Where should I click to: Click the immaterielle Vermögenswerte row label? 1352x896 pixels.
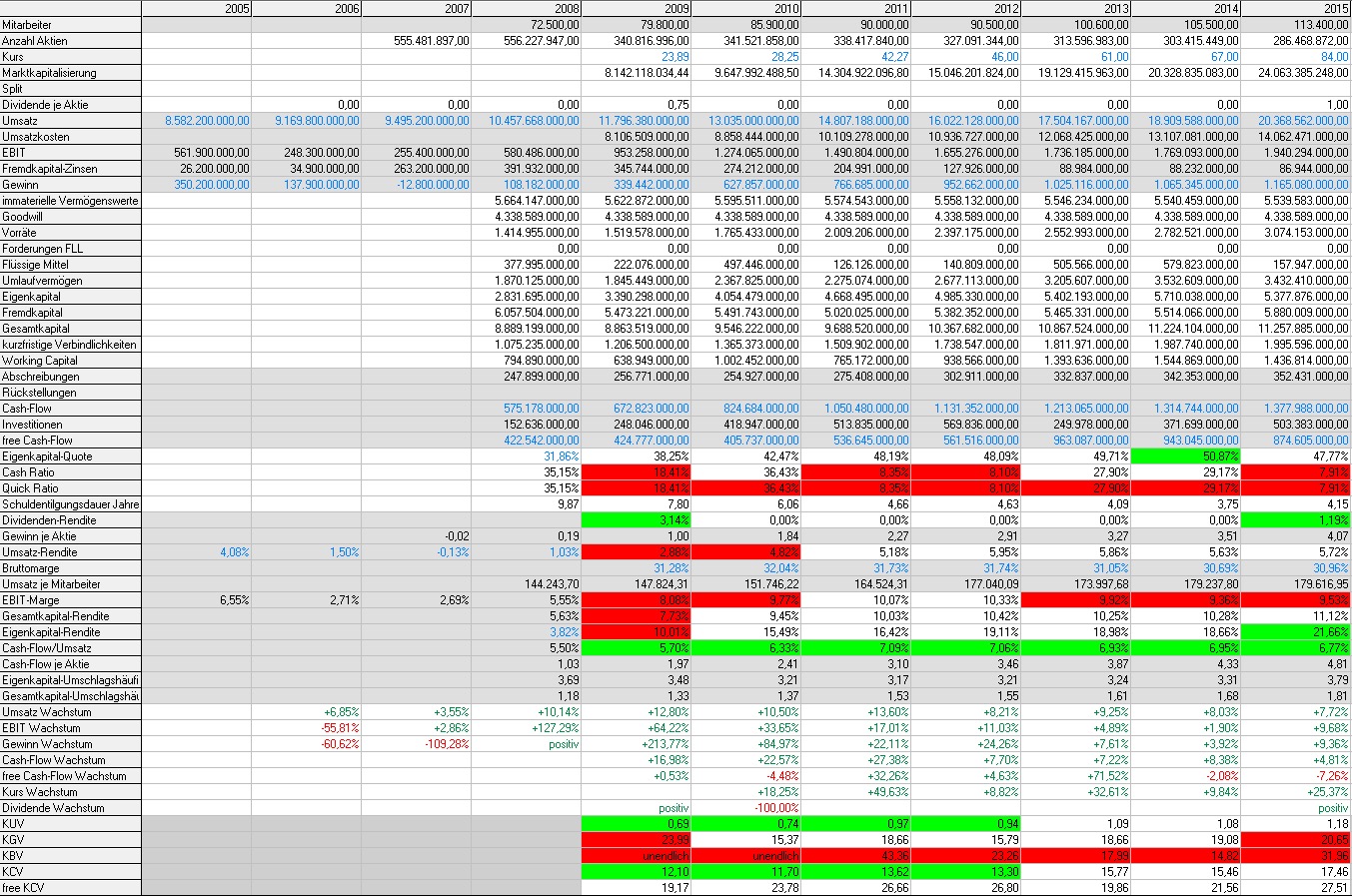pos(71,200)
